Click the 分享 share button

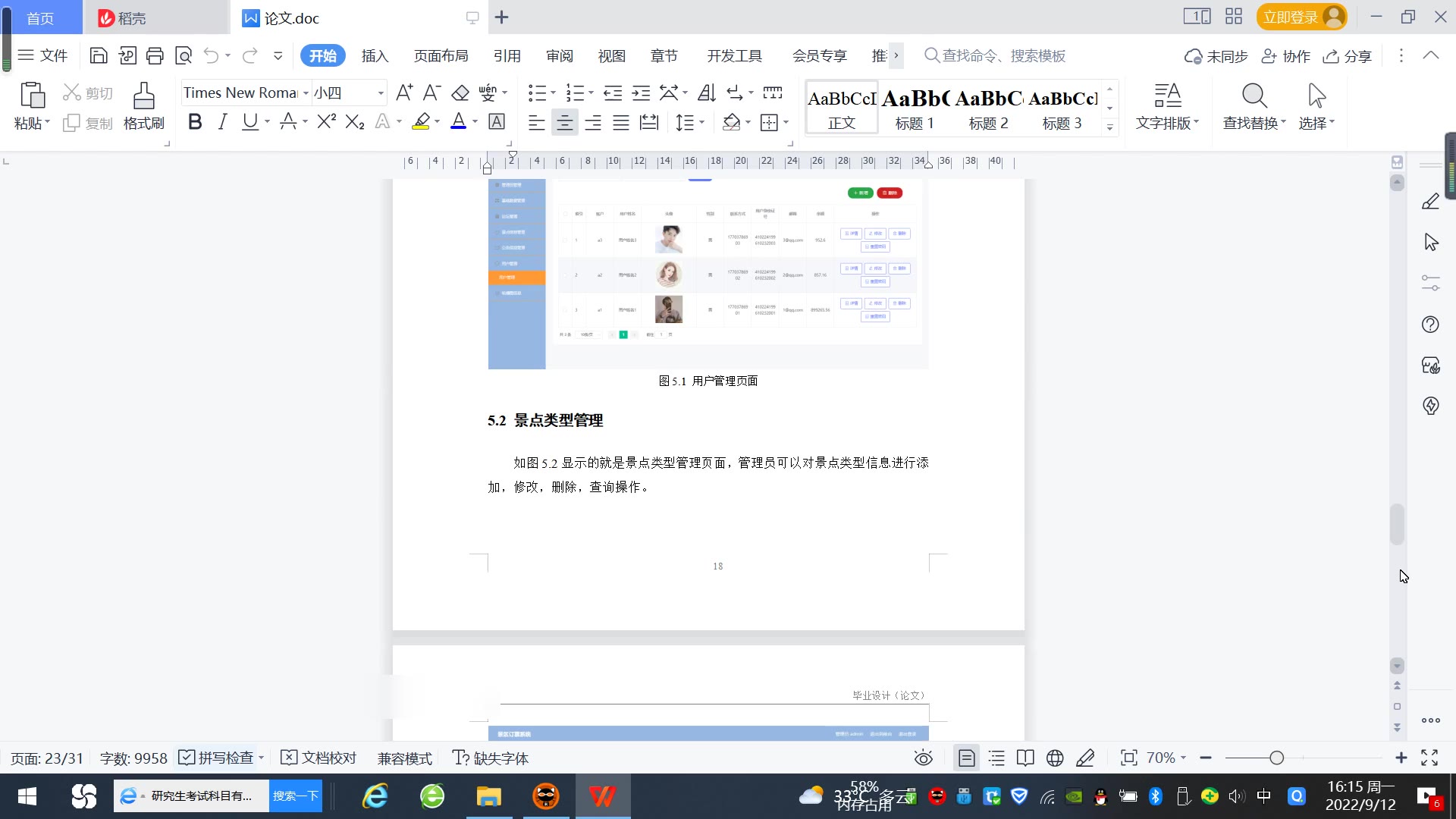tap(1348, 56)
